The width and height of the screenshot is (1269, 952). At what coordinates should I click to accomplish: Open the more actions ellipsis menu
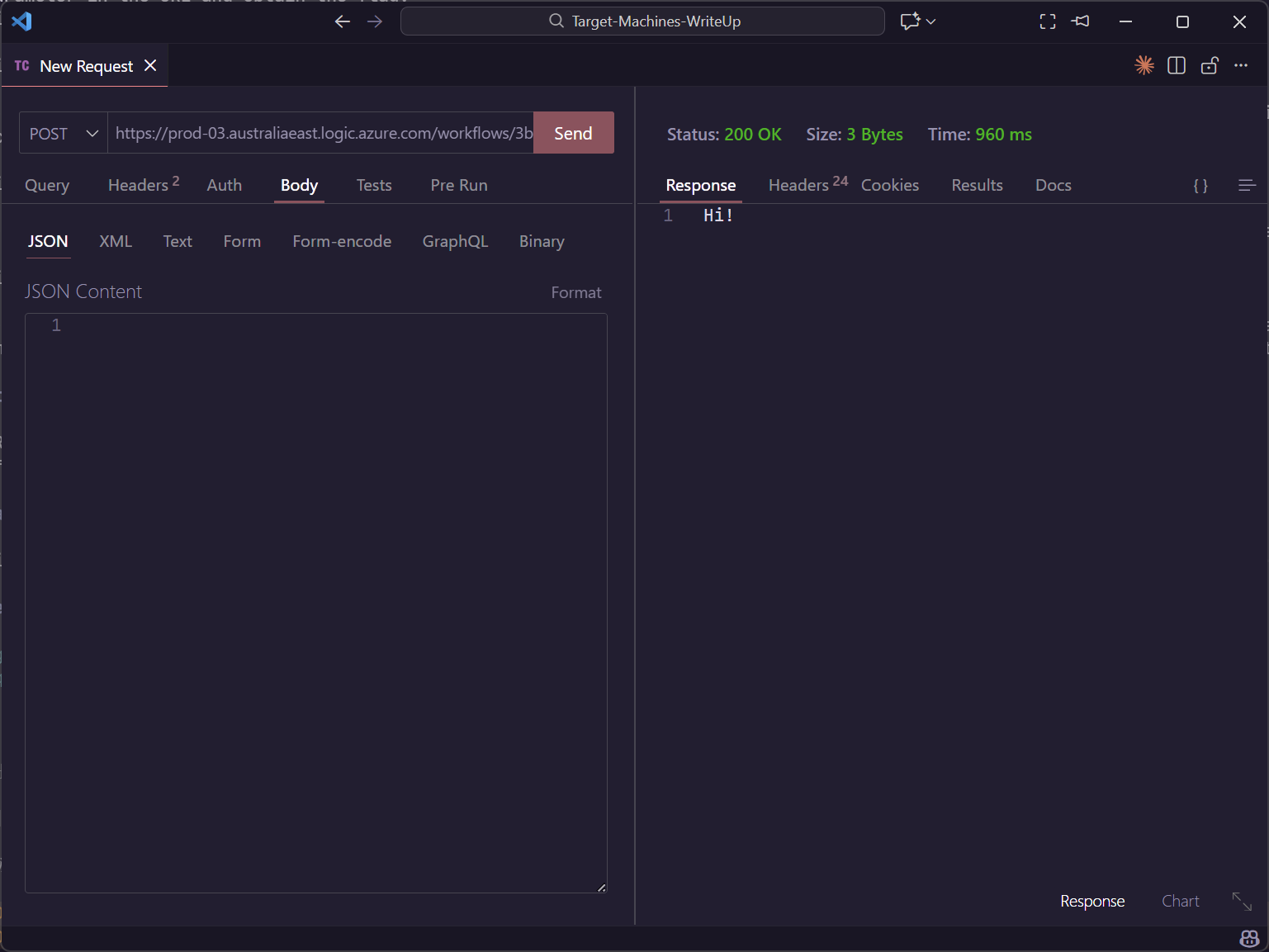point(1241,66)
